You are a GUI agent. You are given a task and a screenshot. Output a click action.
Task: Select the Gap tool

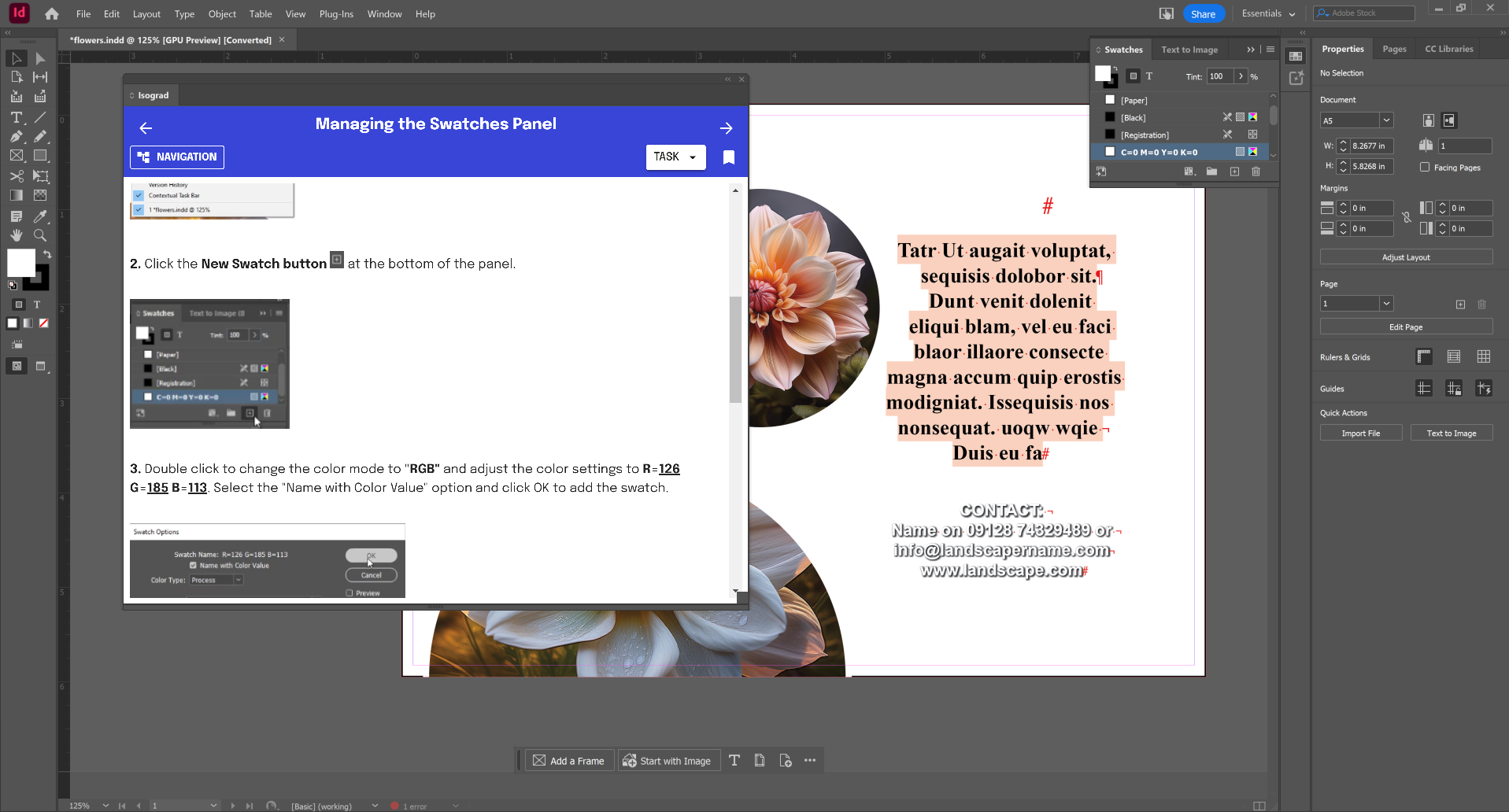pyautogui.click(x=40, y=77)
